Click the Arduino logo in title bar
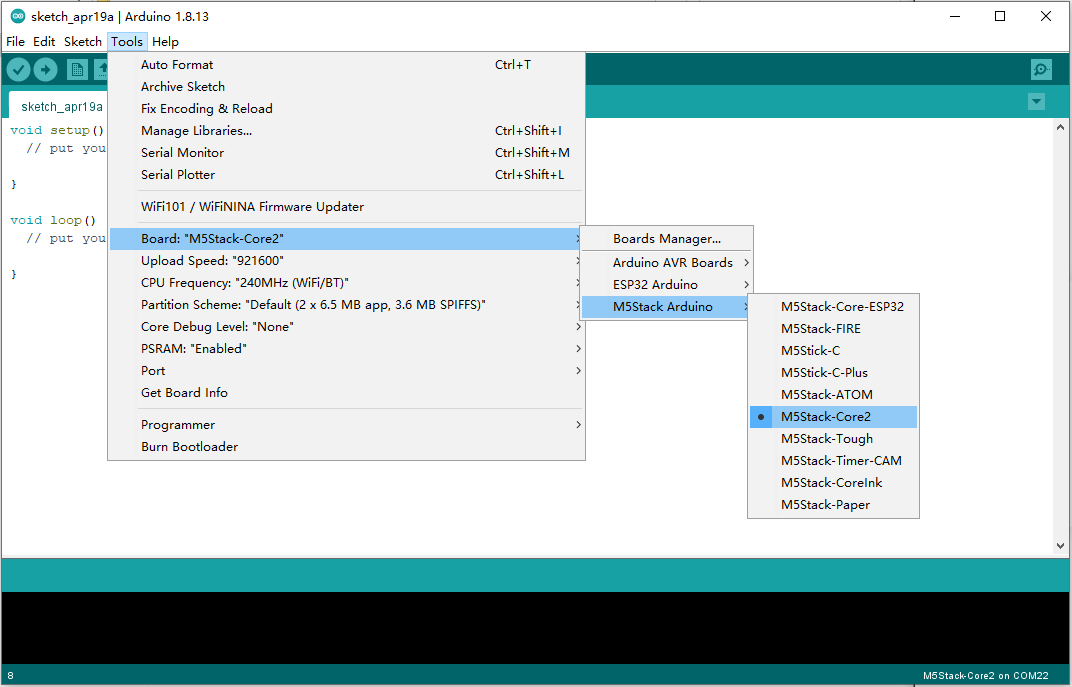The height and width of the screenshot is (687, 1072). point(18,16)
